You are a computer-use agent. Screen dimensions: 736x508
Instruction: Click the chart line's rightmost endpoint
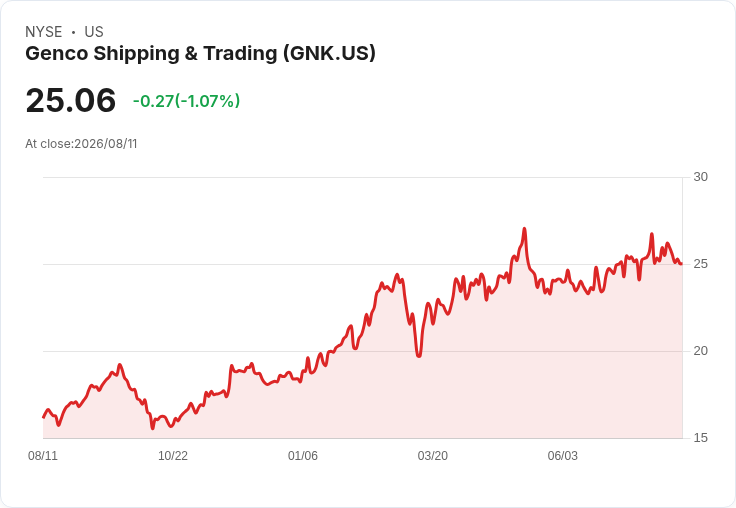click(x=681, y=264)
